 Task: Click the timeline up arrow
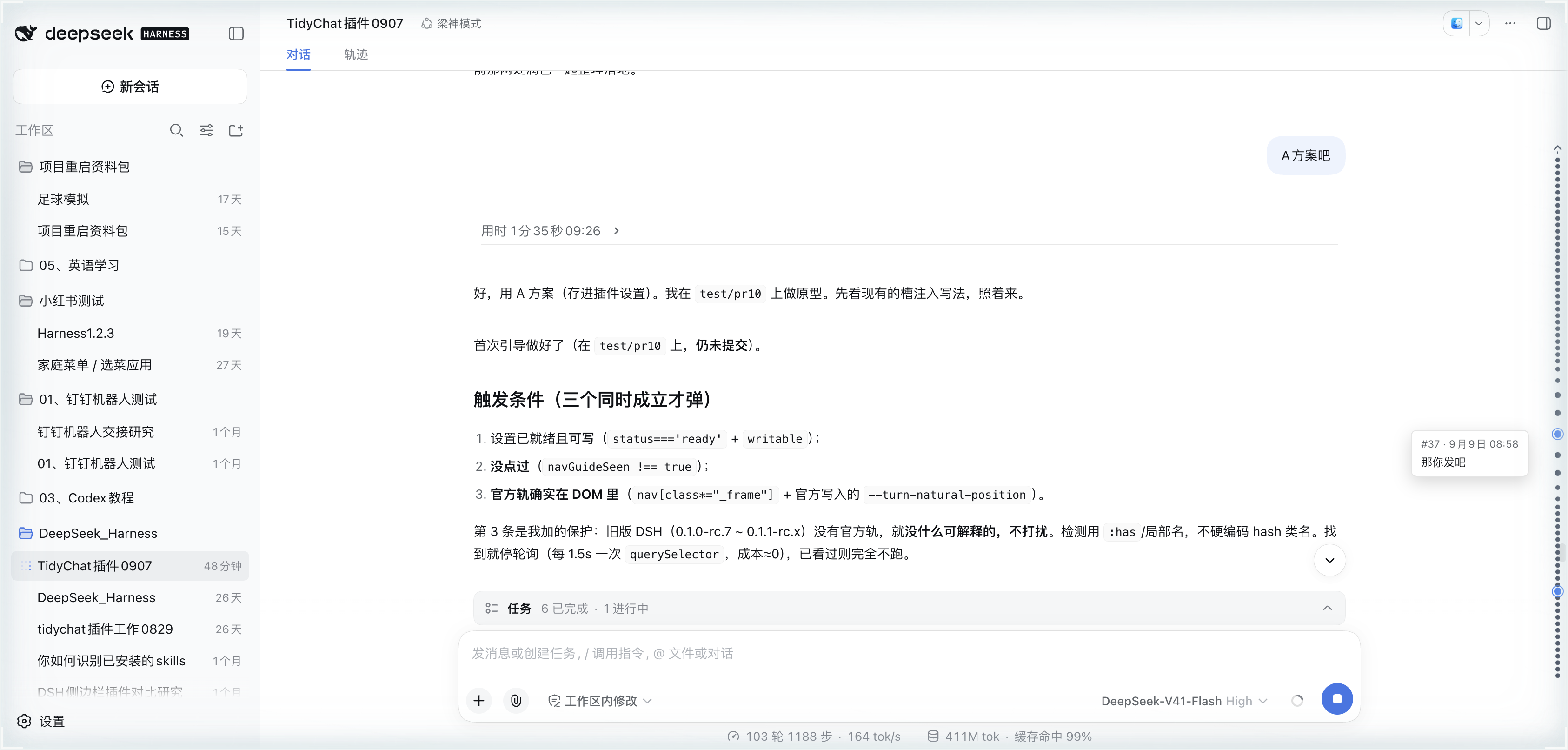[x=1557, y=148]
